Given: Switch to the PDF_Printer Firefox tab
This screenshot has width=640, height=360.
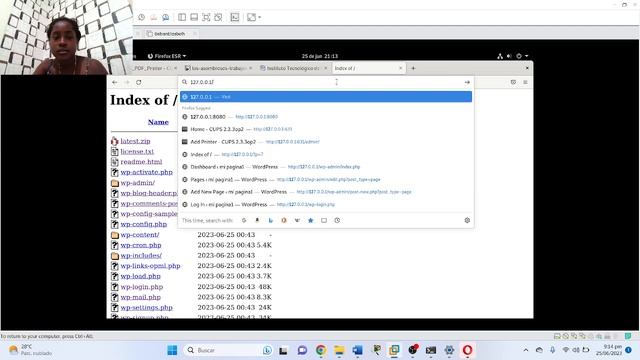Looking at the screenshot, I should (154, 68).
